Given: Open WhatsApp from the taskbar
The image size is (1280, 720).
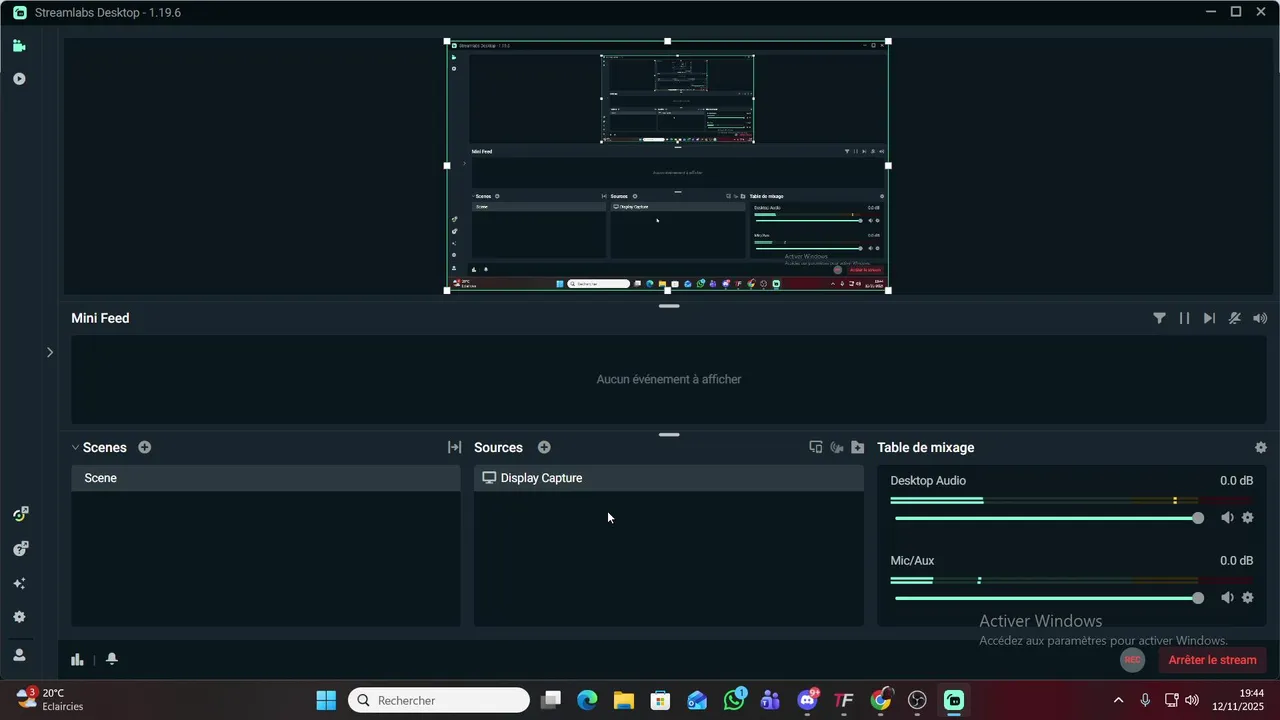Looking at the screenshot, I should [x=734, y=700].
